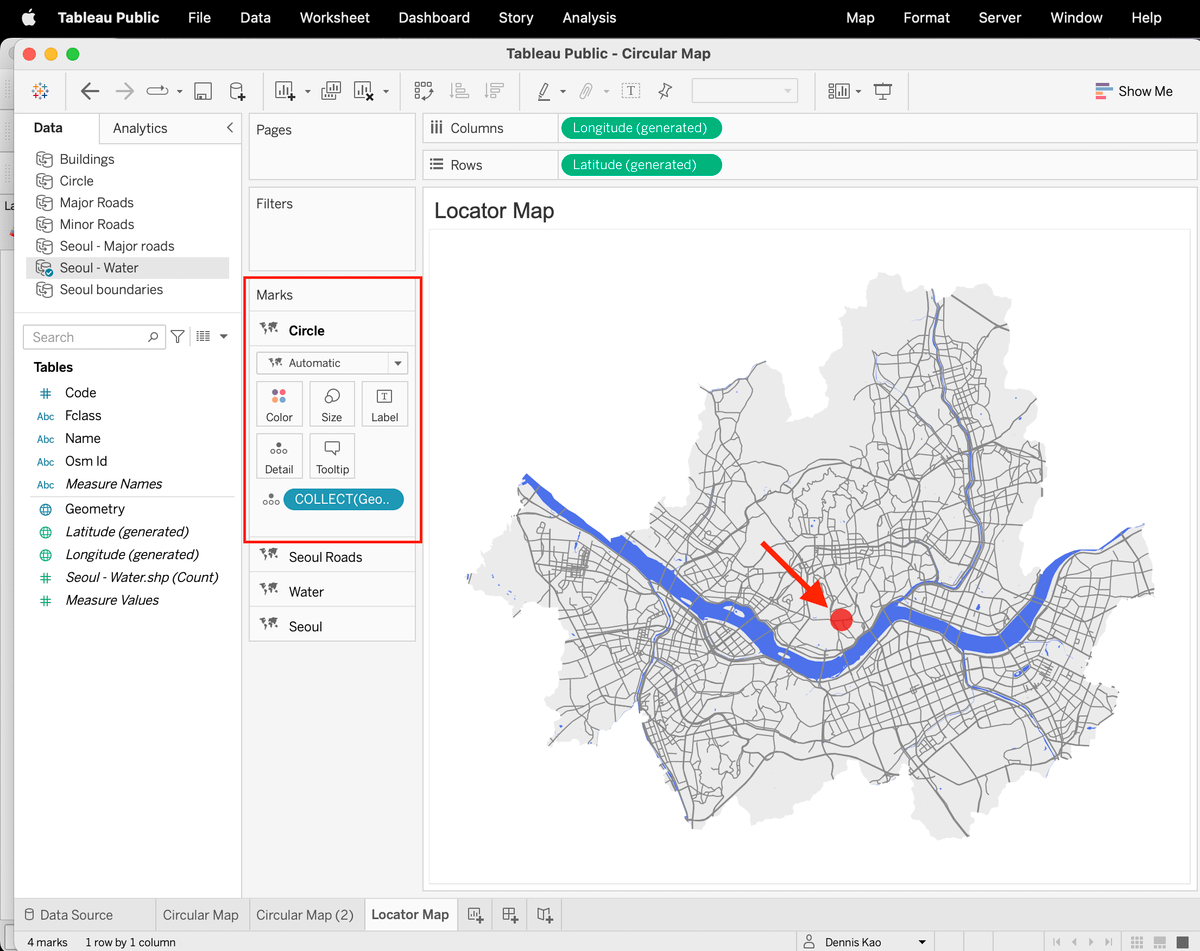Open the Dashboard menu

pyautogui.click(x=434, y=17)
